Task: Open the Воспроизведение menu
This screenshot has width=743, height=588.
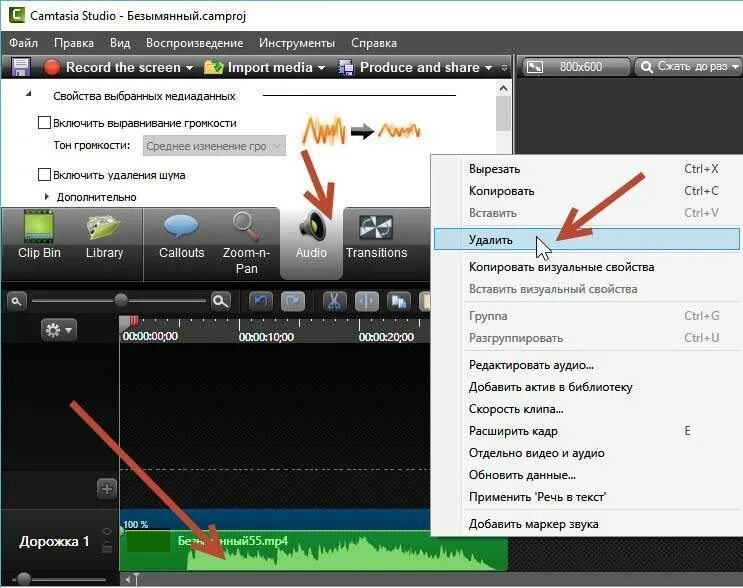Action: pyautogui.click(x=194, y=43)
